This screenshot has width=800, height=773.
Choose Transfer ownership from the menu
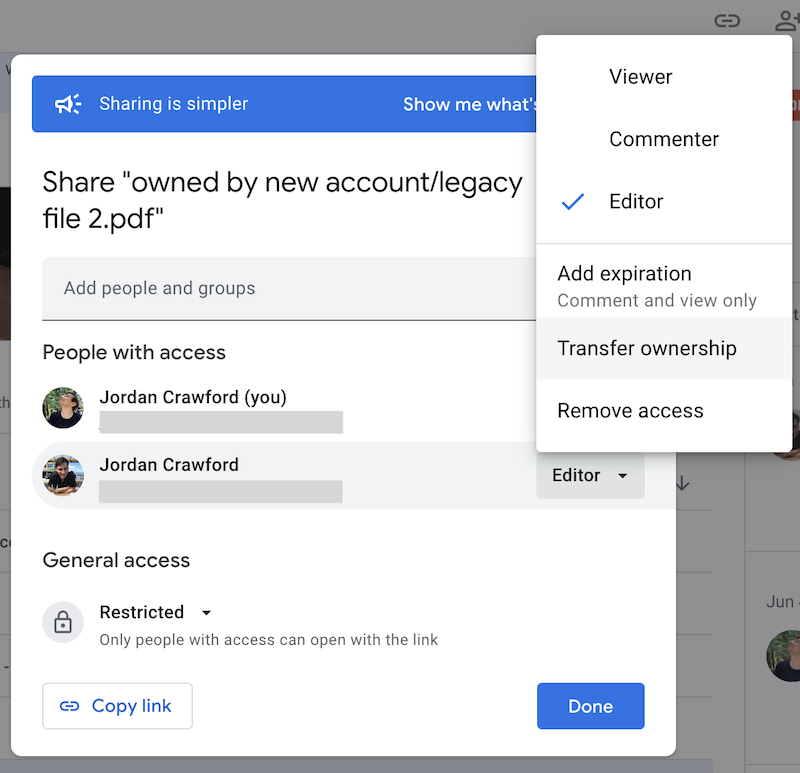(647, 348)
